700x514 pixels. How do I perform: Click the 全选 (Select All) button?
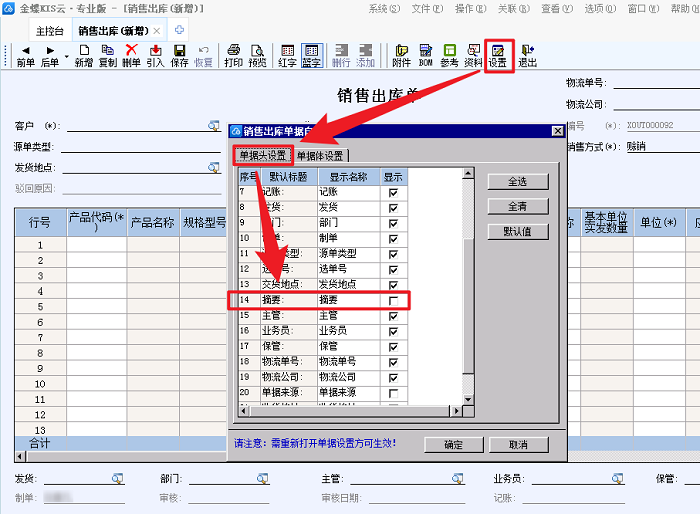517,182
